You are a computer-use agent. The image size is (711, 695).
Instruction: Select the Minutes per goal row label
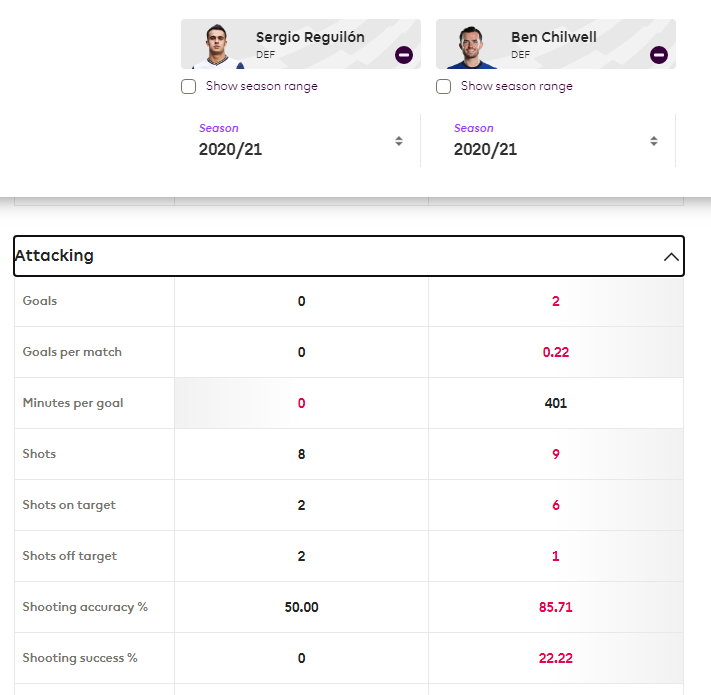[73, 403]
